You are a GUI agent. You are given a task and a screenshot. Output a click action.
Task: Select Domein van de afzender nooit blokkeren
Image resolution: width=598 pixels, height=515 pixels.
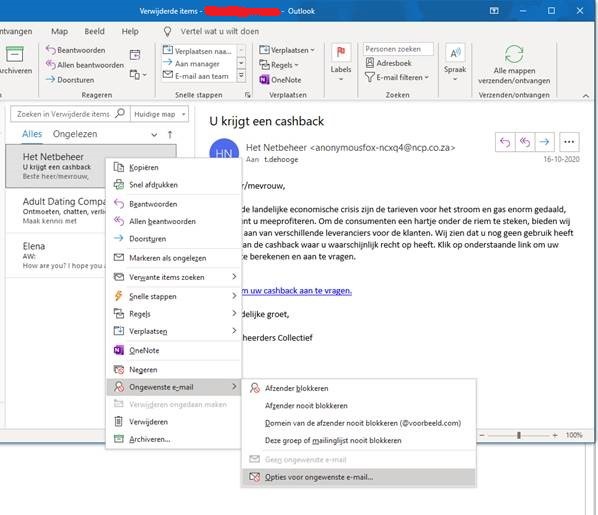click(359, 423)
